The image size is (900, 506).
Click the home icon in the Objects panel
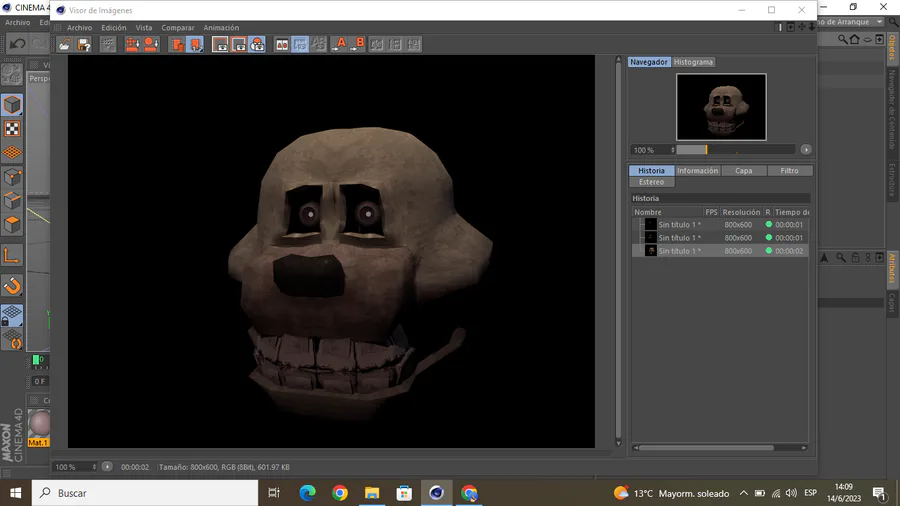[x=855, y=39]
